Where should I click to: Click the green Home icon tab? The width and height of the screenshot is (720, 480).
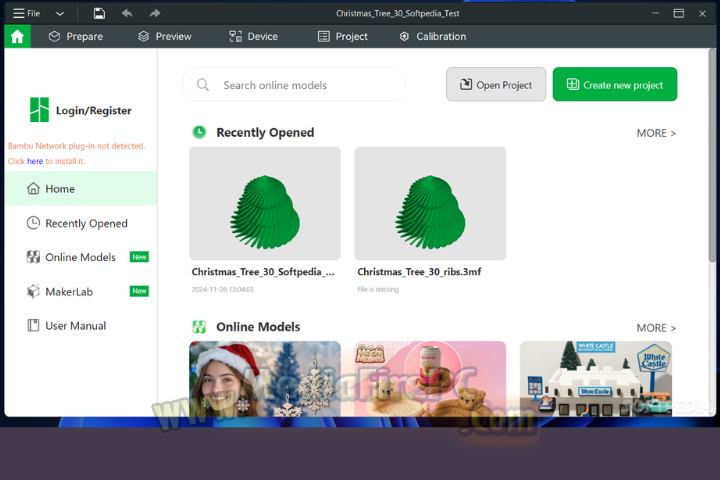pos(17,36)
